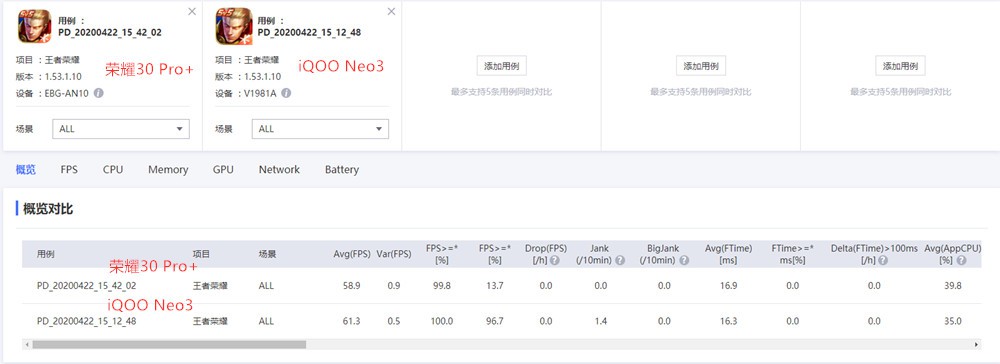
Task: Click the horizontal table scrollbar thumb
Action: point(170,344)
